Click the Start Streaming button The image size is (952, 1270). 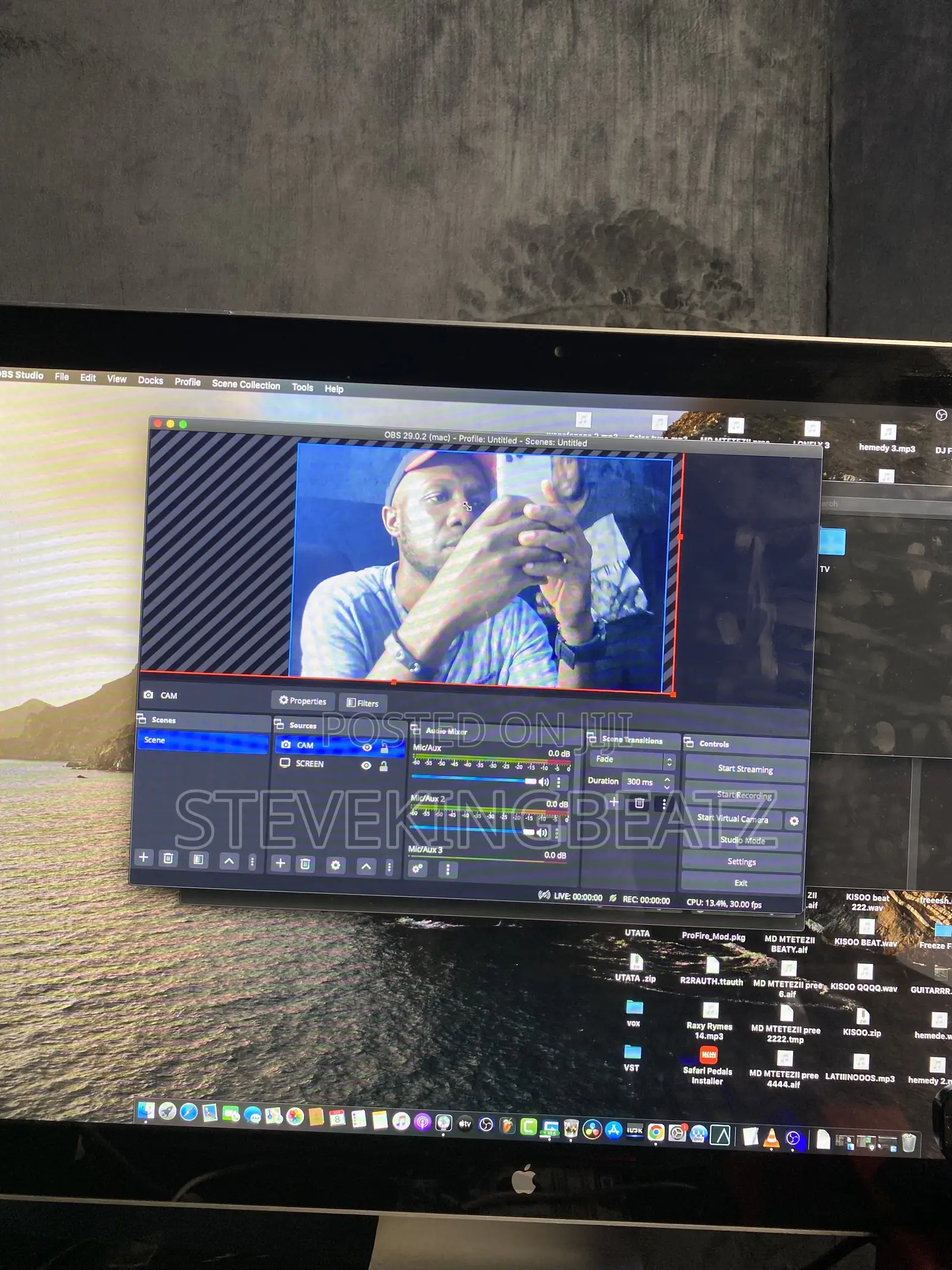tap(746, 769)
